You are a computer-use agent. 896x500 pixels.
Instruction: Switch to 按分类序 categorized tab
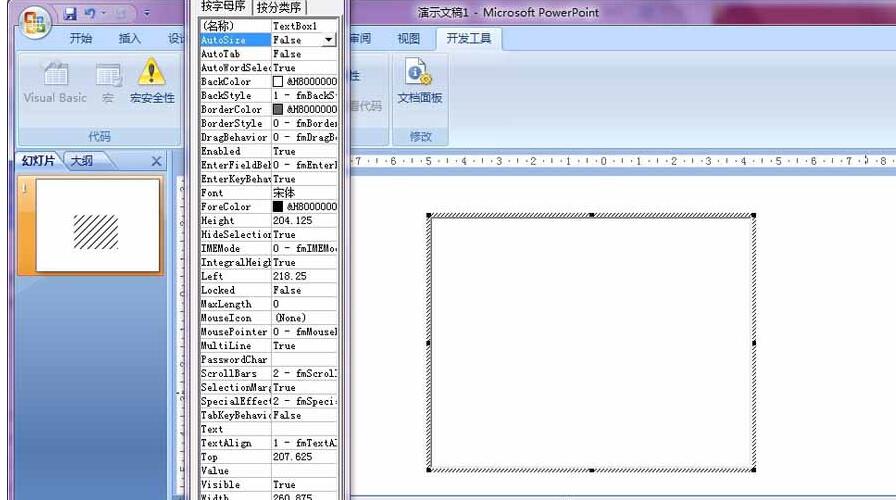(x=282, y=7)
